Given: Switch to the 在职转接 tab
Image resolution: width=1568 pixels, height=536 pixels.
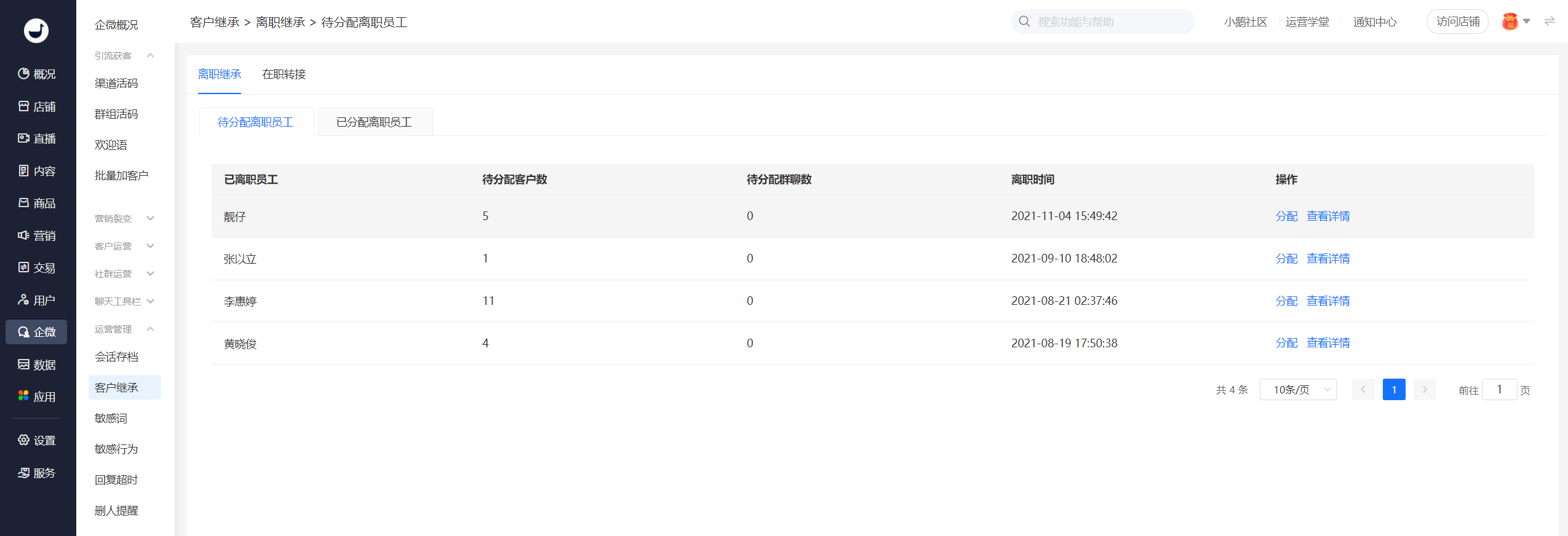Looking at the screenshot, I should pos(284,74).
